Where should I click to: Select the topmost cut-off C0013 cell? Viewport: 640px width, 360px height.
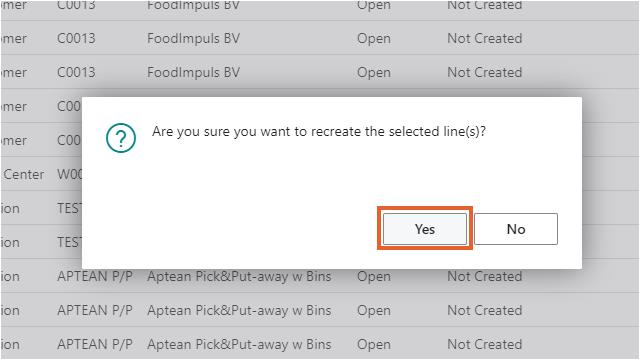point(76,6)
